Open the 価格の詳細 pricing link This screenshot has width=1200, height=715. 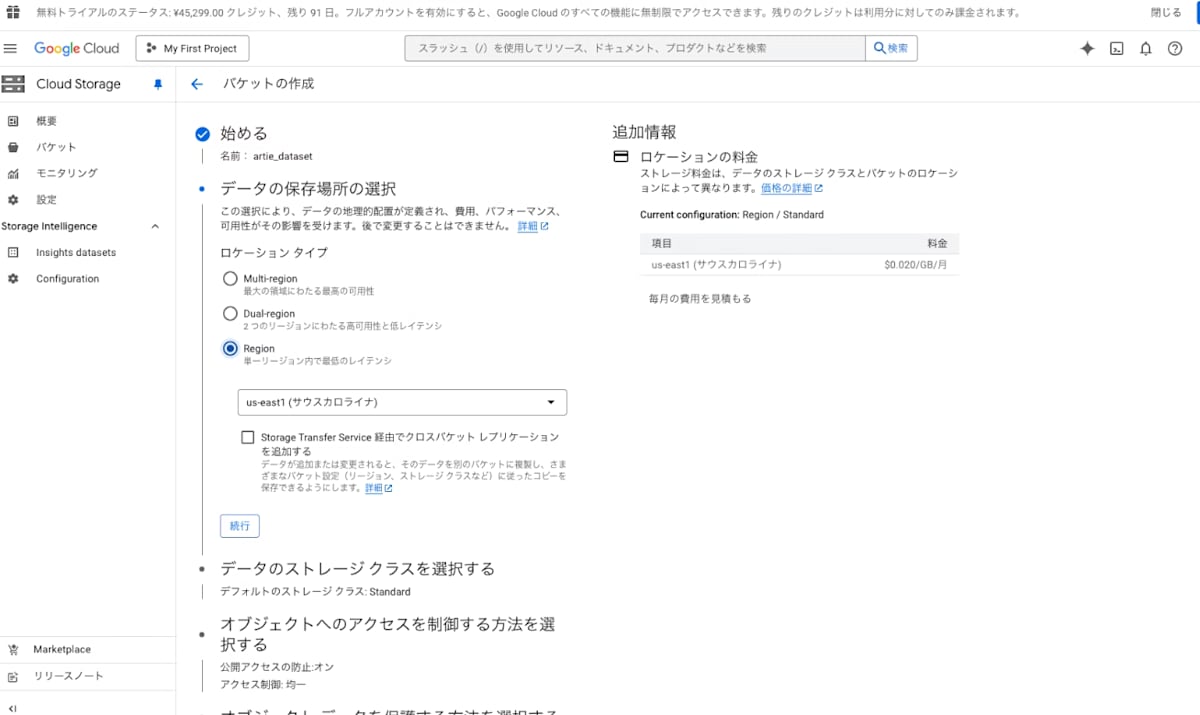tap(791, 188)
